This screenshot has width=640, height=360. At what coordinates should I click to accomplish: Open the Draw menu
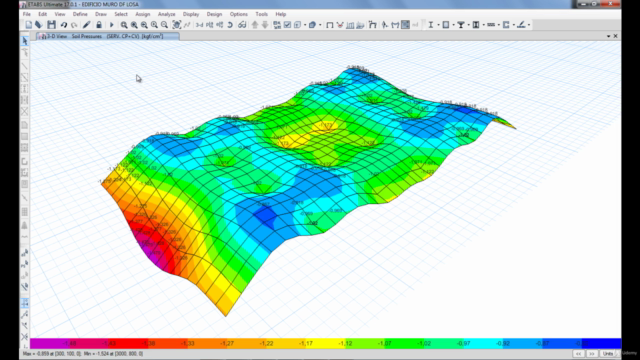click(x=101, y=14)
